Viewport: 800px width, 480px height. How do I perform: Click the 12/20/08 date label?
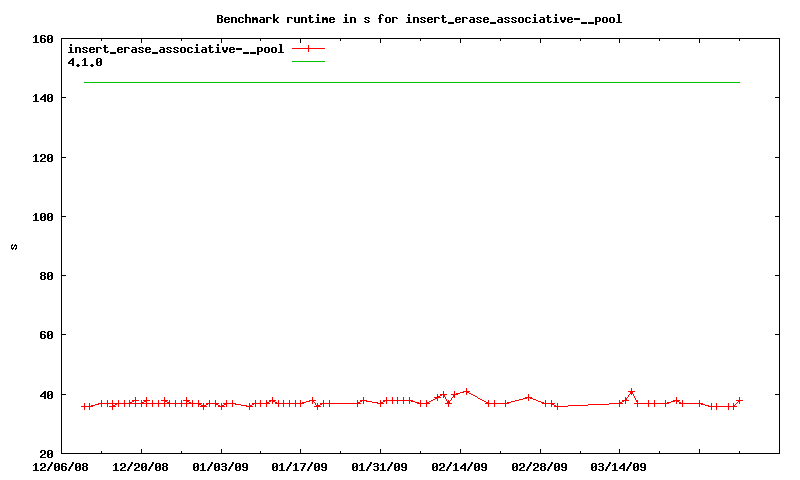140,467
